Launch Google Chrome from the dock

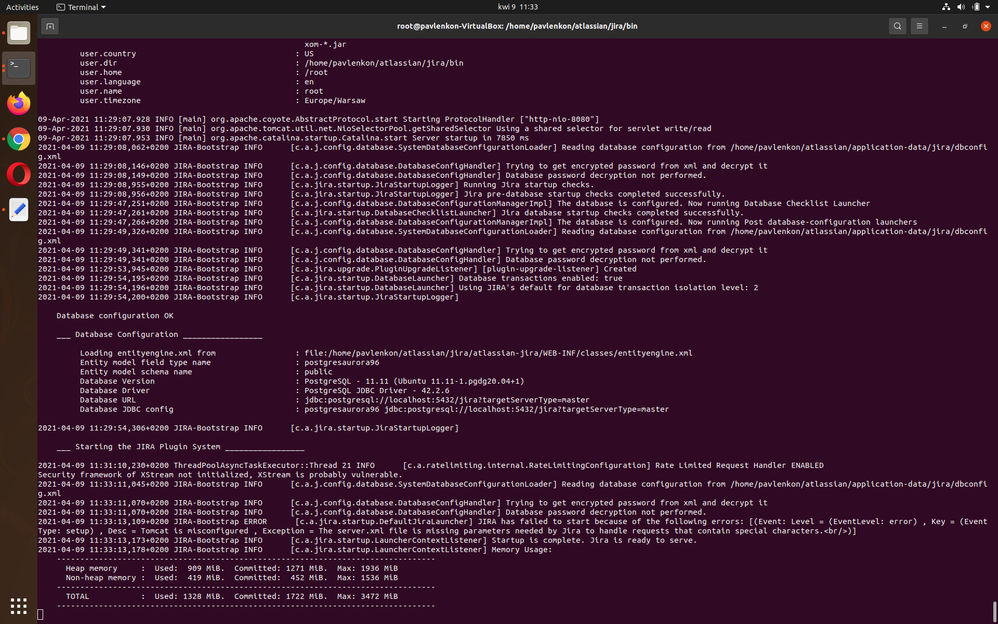tap(18, 139)
